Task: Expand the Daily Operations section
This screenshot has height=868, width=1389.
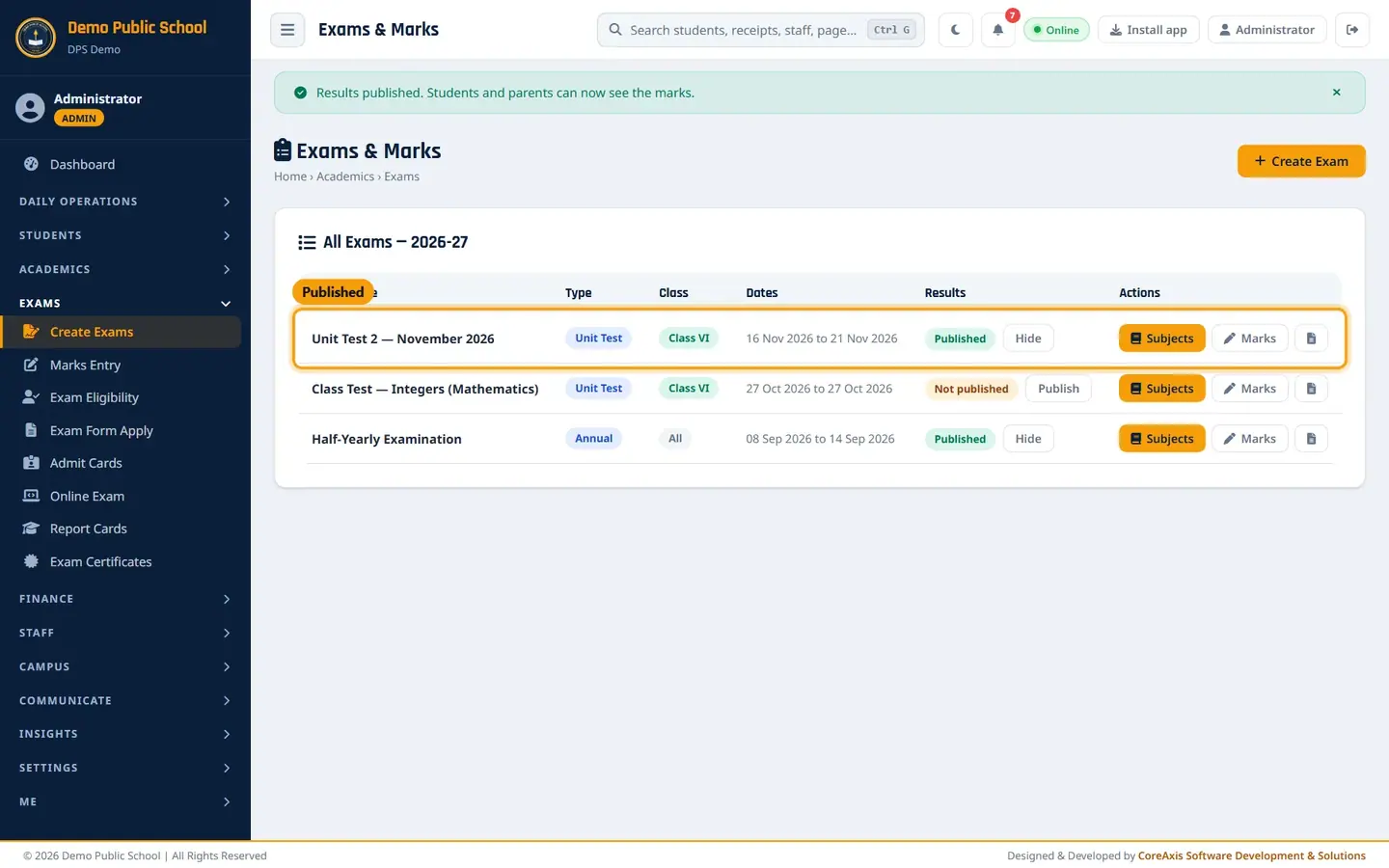Action: 125,202
